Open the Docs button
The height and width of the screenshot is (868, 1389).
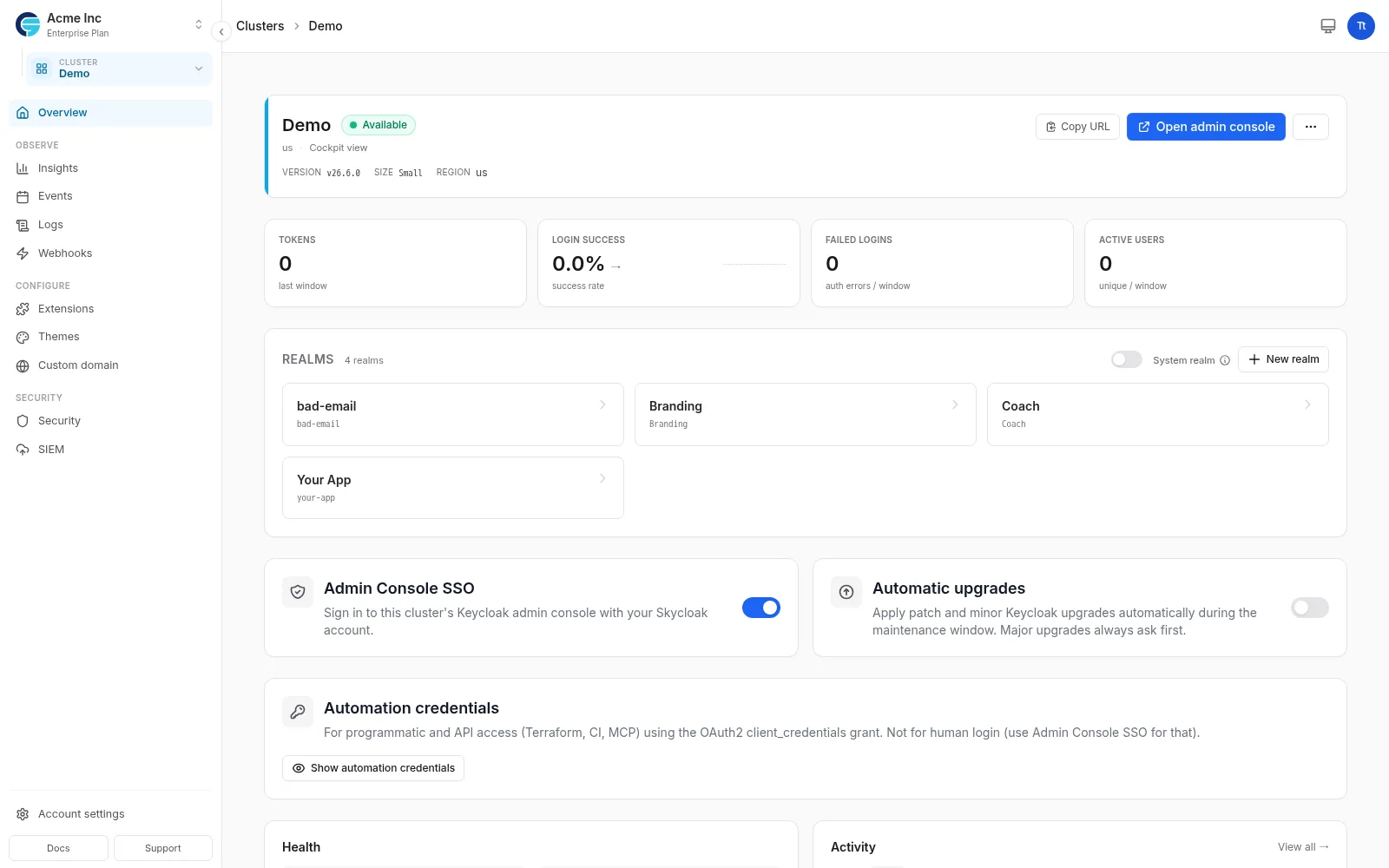point(58,848)
